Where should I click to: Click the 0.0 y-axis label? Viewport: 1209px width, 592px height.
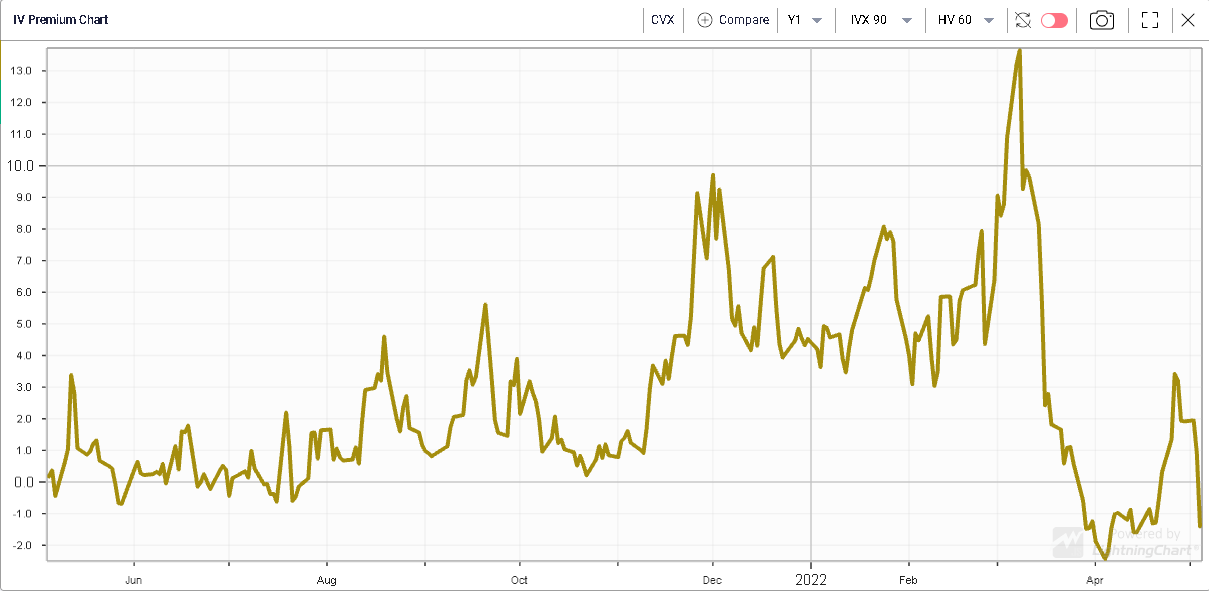tap(24, 482)
